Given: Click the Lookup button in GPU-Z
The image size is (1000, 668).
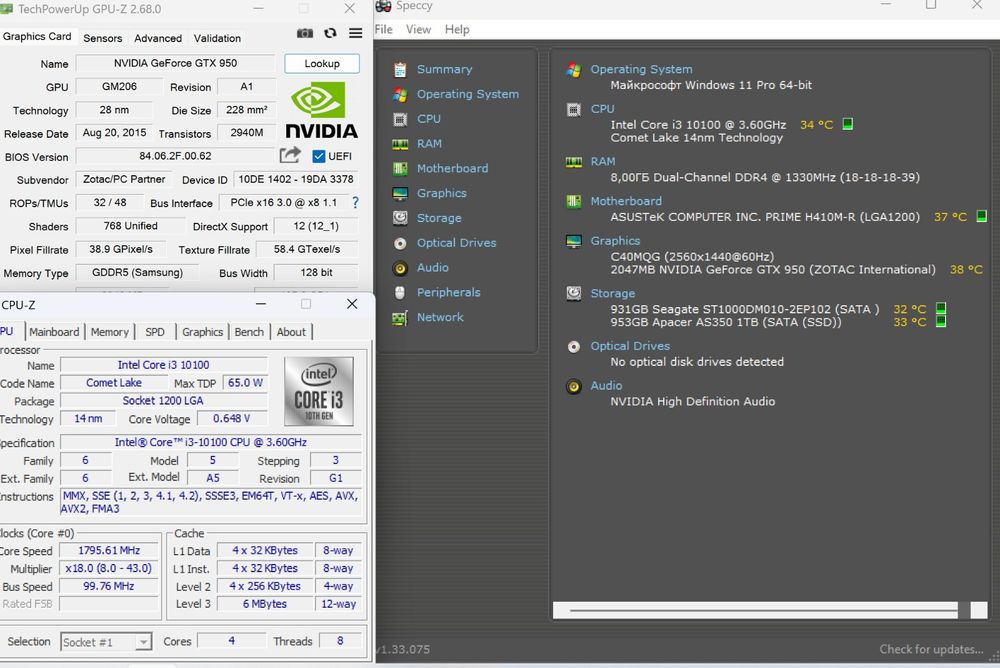Looking at the screenshot, I should (x=322, y=63).
